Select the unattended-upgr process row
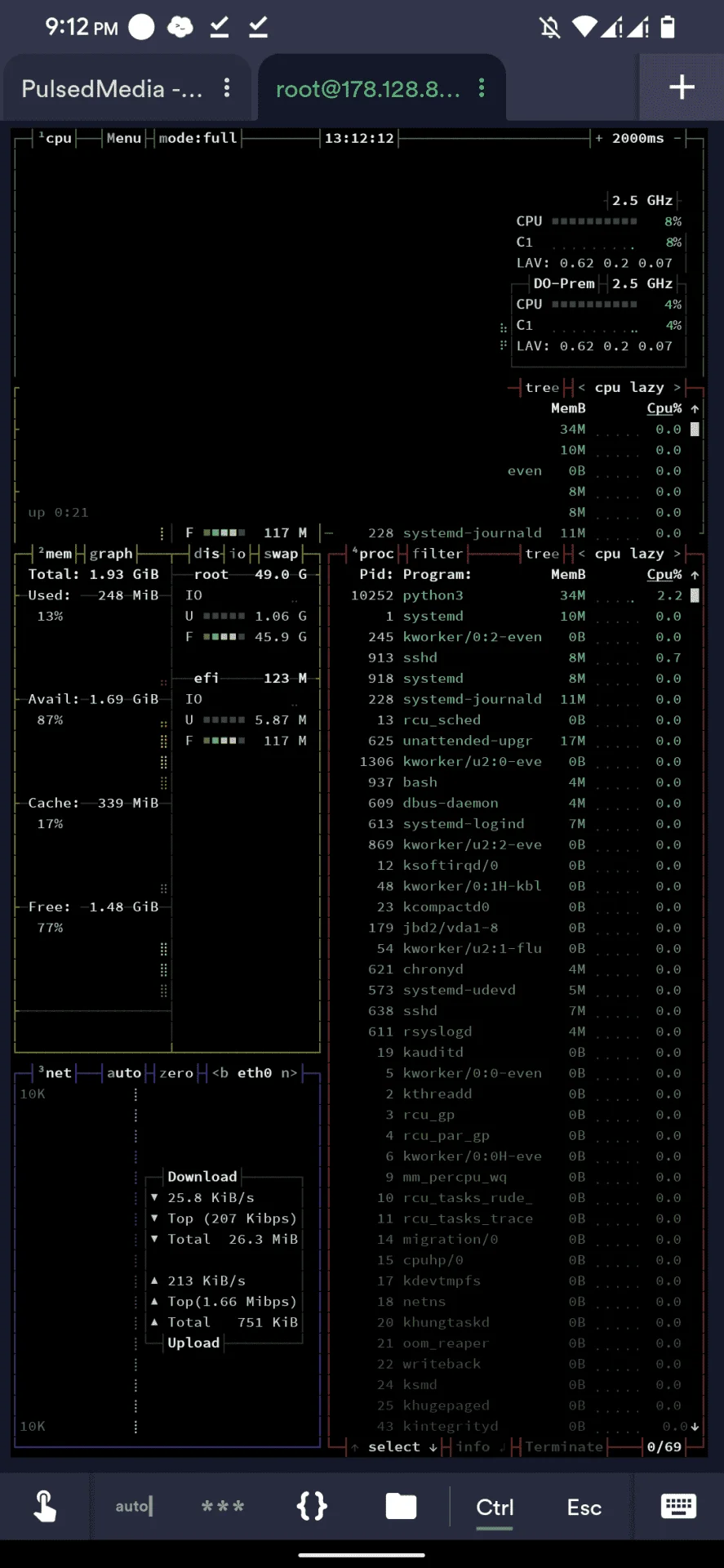This screenshot has height=1568, width=724. 516,741
